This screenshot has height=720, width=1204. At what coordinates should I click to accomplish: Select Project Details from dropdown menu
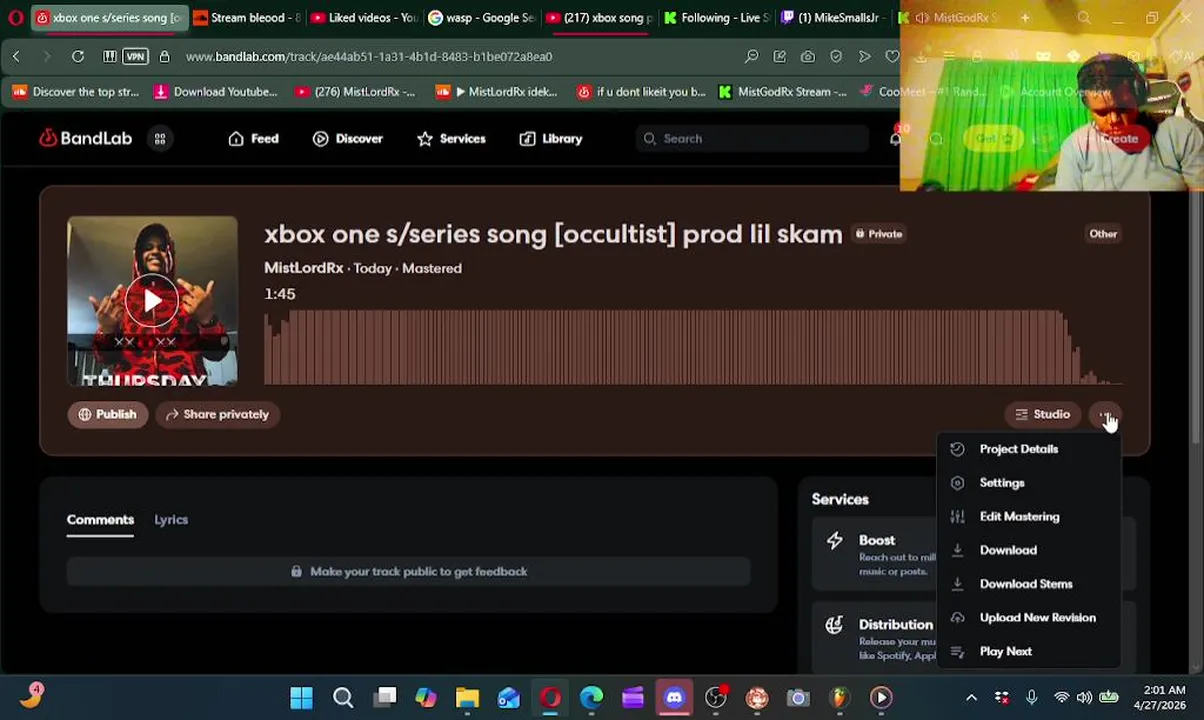pyautogui.click(x=1028, y=449)
